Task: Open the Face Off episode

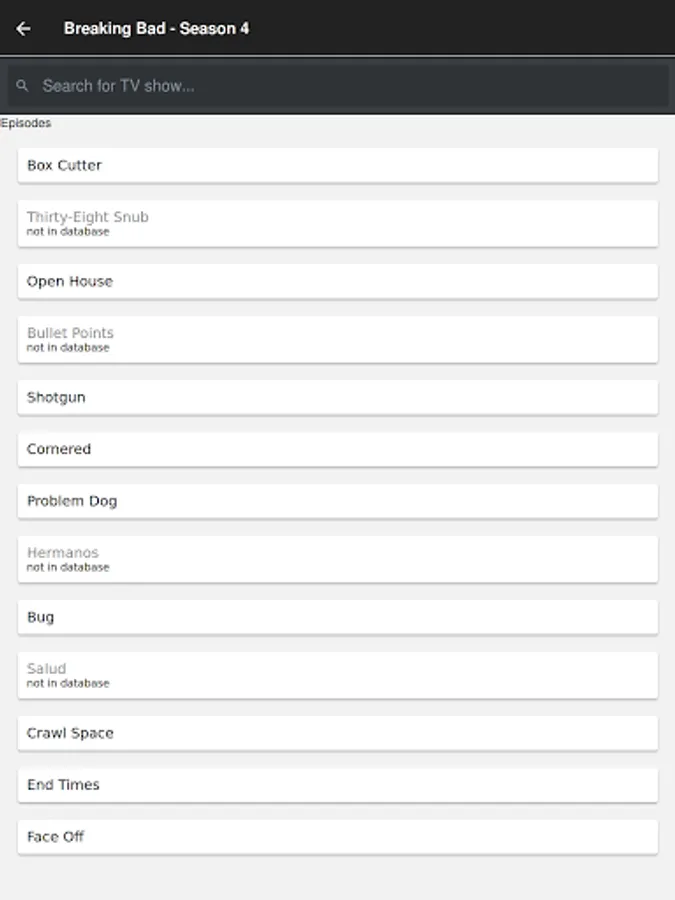Action: point(337,837)
